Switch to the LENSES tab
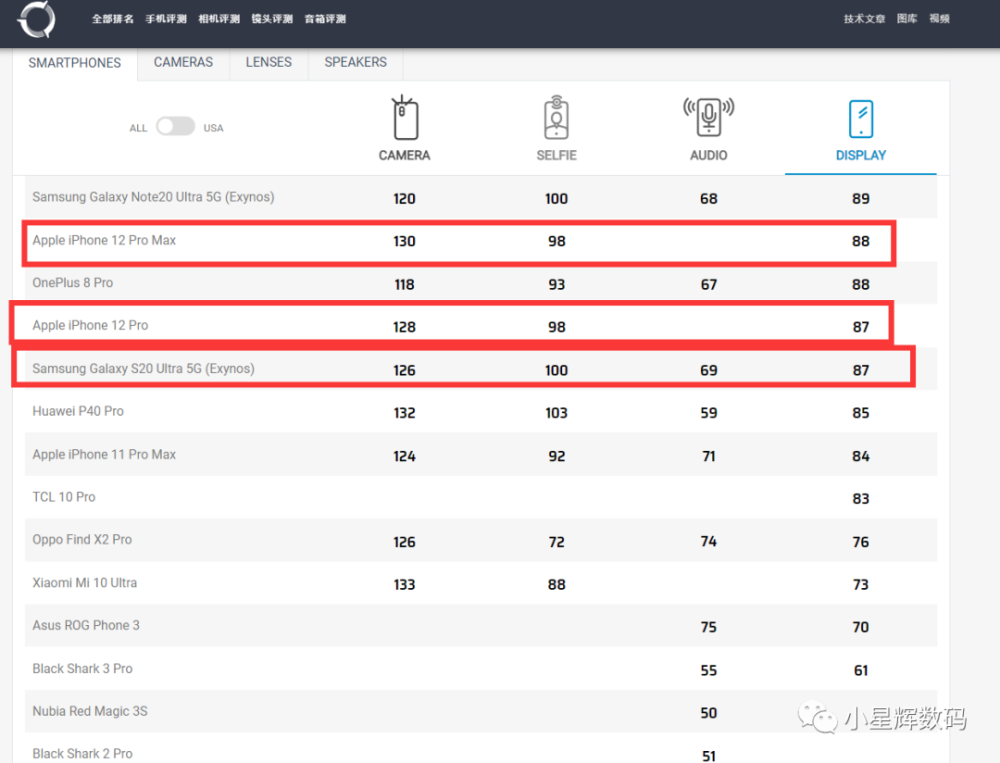 [268, 62]
